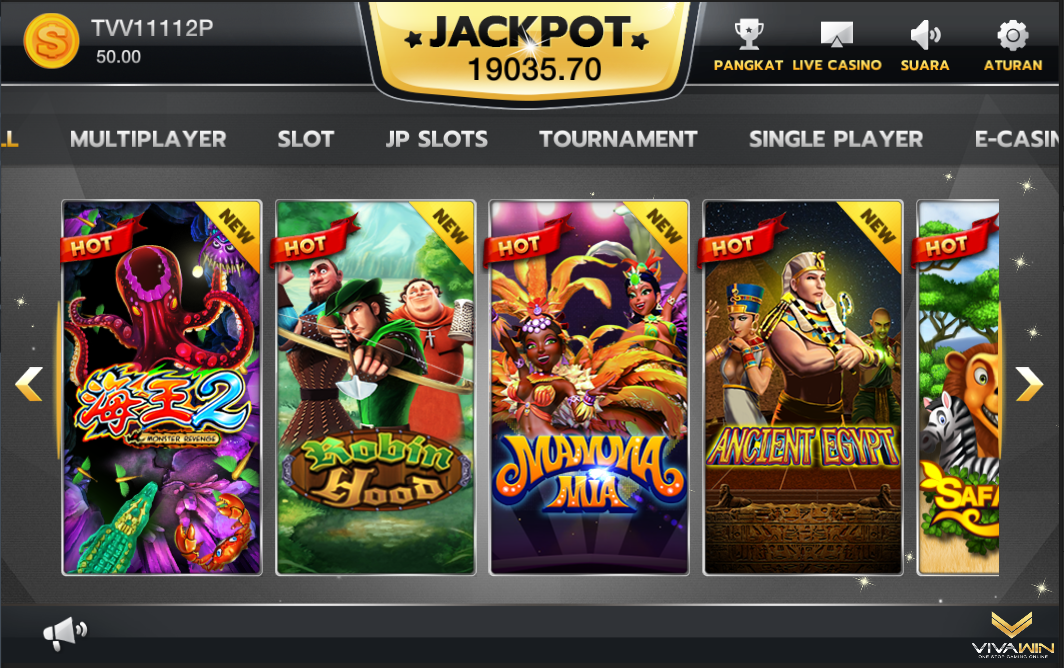Open the Tournament tab

click(x=618, y=139)
